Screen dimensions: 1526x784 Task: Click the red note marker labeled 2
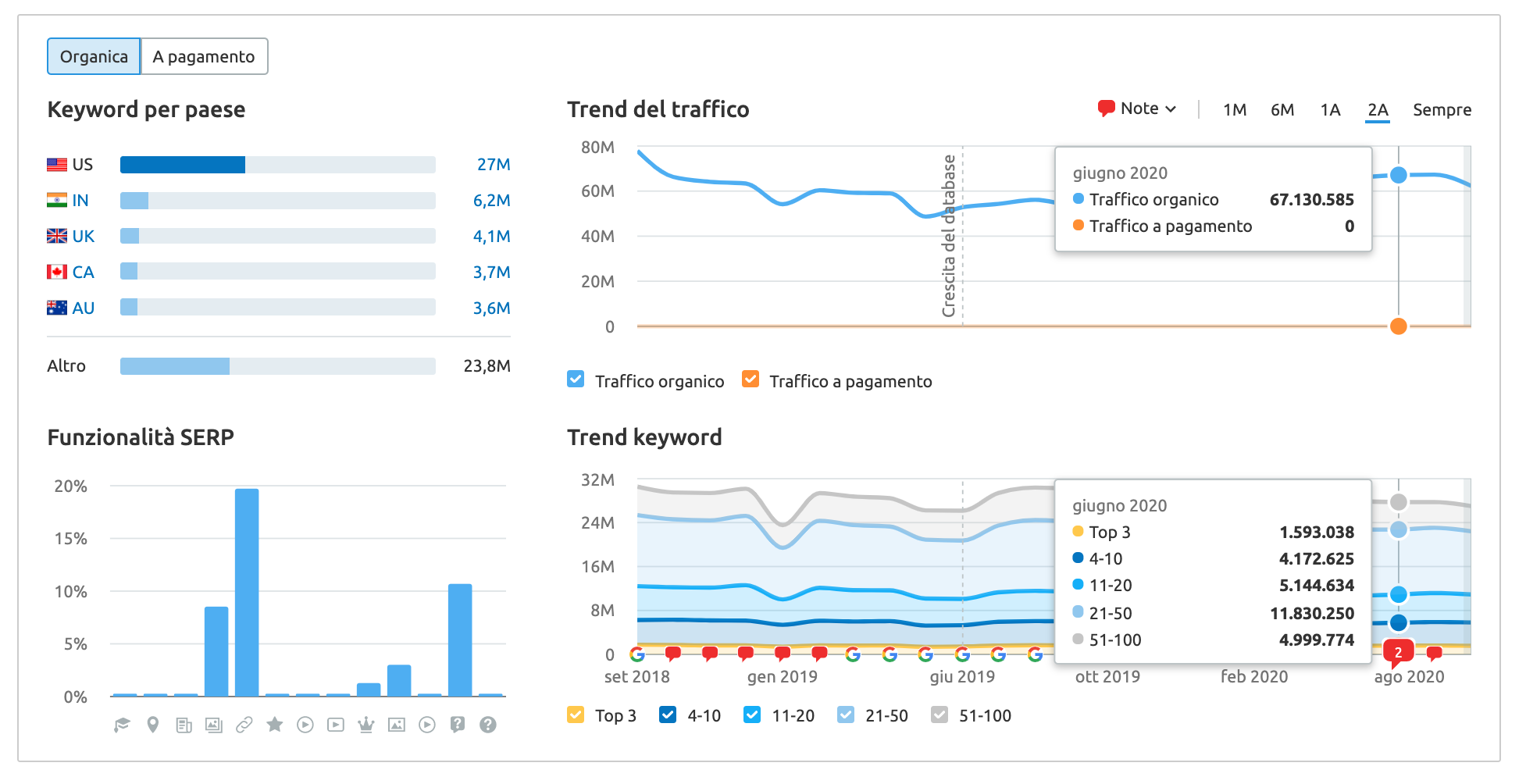[1398, 652]
